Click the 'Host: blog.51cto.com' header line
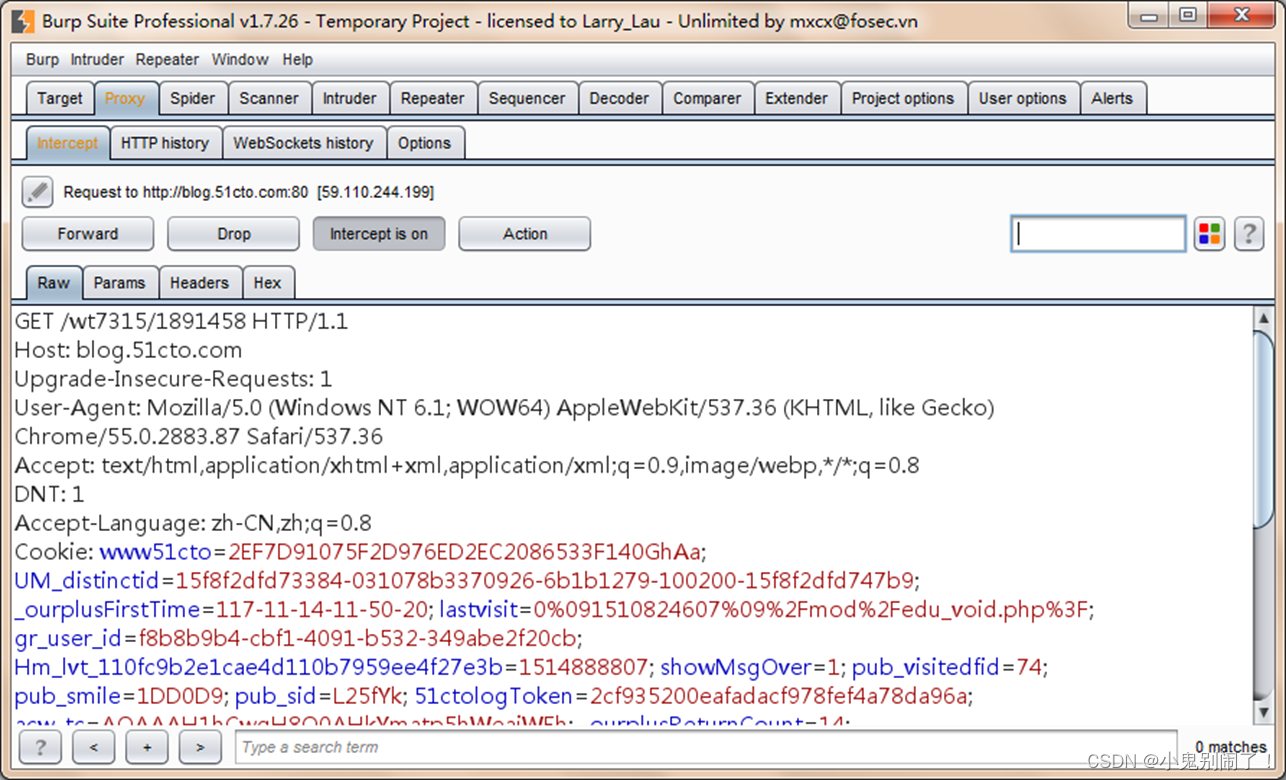1286x780 pixels. click(x=128, y=351)
